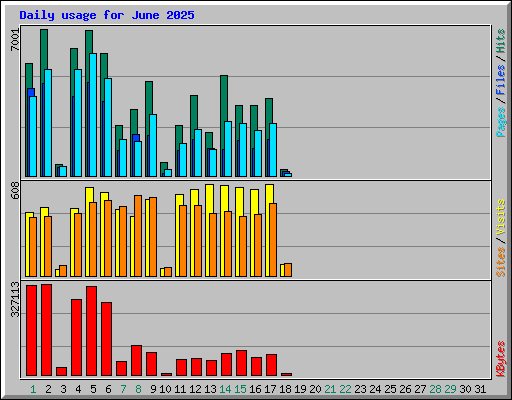Image resolution: width=512 pixels, height=400 pixels.
Task: Click the orange sites bar for day 11
Action: pos(183,241)
